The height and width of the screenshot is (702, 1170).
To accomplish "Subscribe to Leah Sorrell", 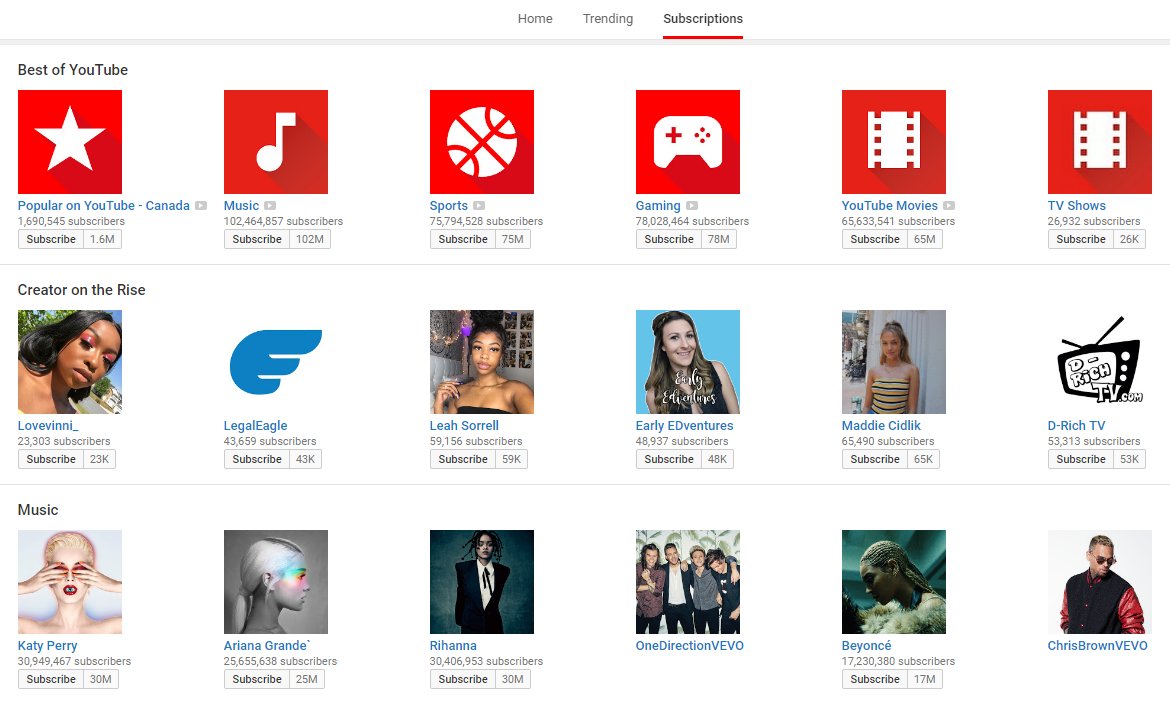I will [463, 460].
